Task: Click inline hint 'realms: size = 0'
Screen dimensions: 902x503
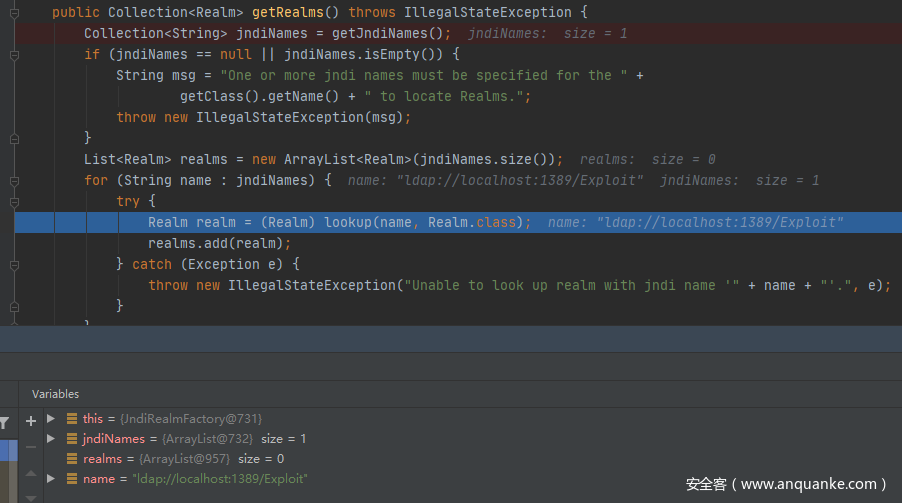Action: (648, 159)
